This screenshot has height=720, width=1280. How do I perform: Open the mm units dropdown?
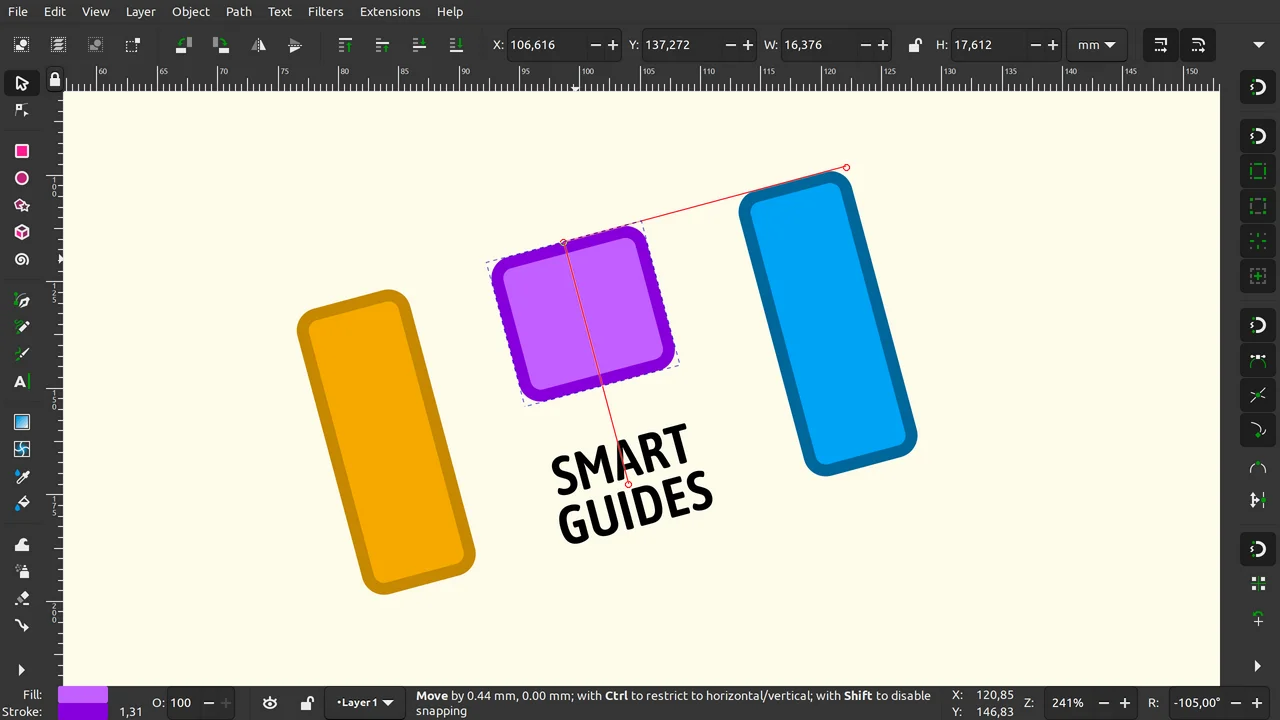coord(1096,45)
